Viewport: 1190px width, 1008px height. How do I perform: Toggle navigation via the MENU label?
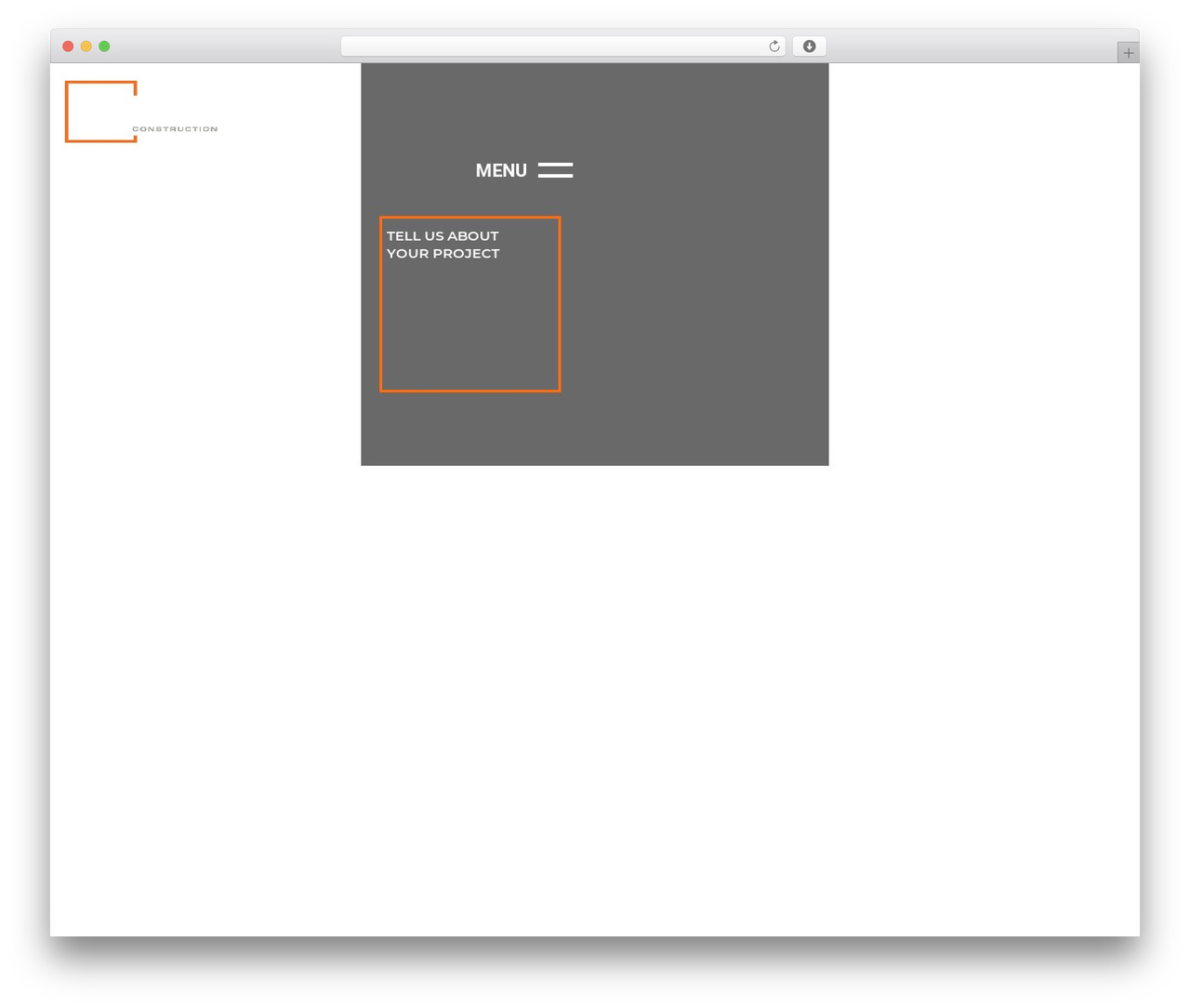(x=501, y=170)
